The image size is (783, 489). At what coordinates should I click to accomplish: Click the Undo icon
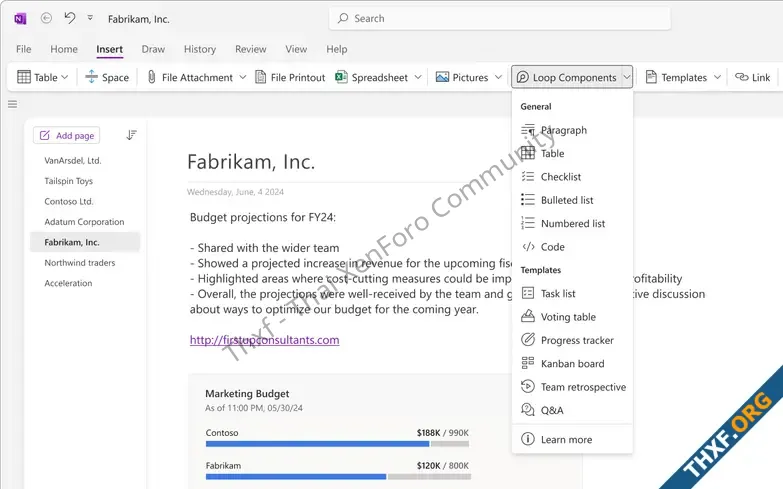tap(70, 18)
